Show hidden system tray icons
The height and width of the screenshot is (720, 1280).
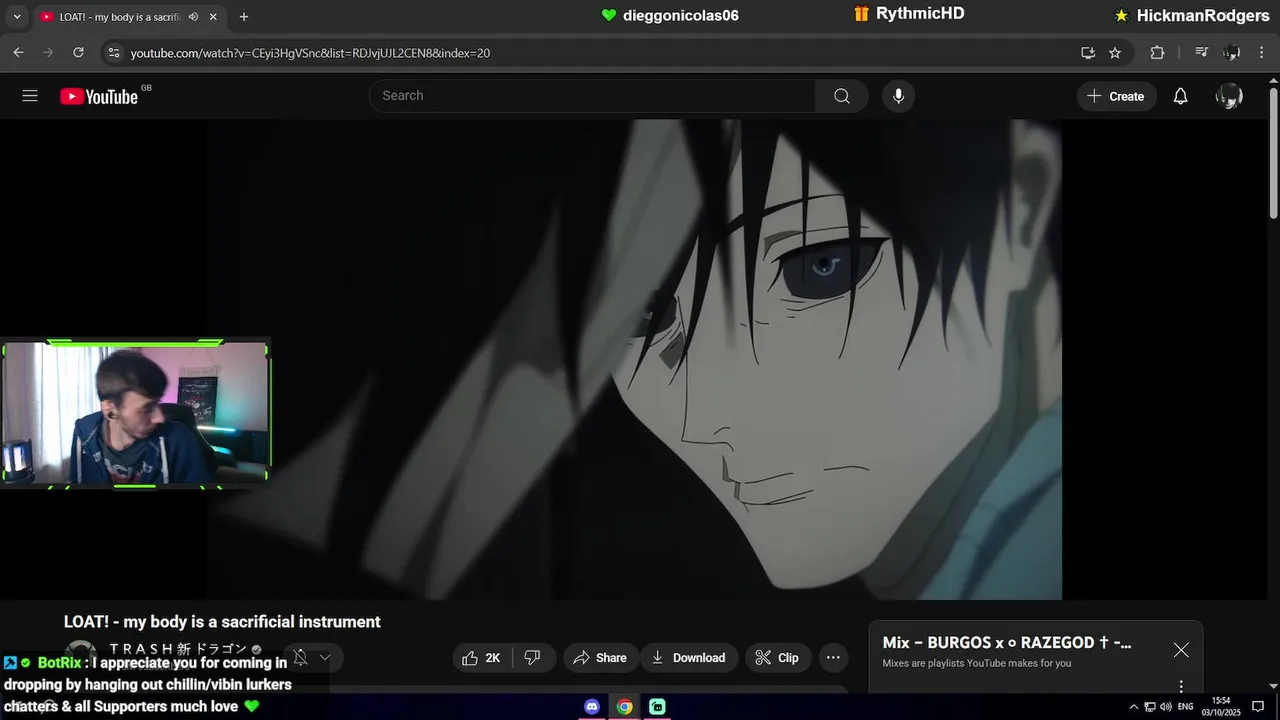(1134, 707)
